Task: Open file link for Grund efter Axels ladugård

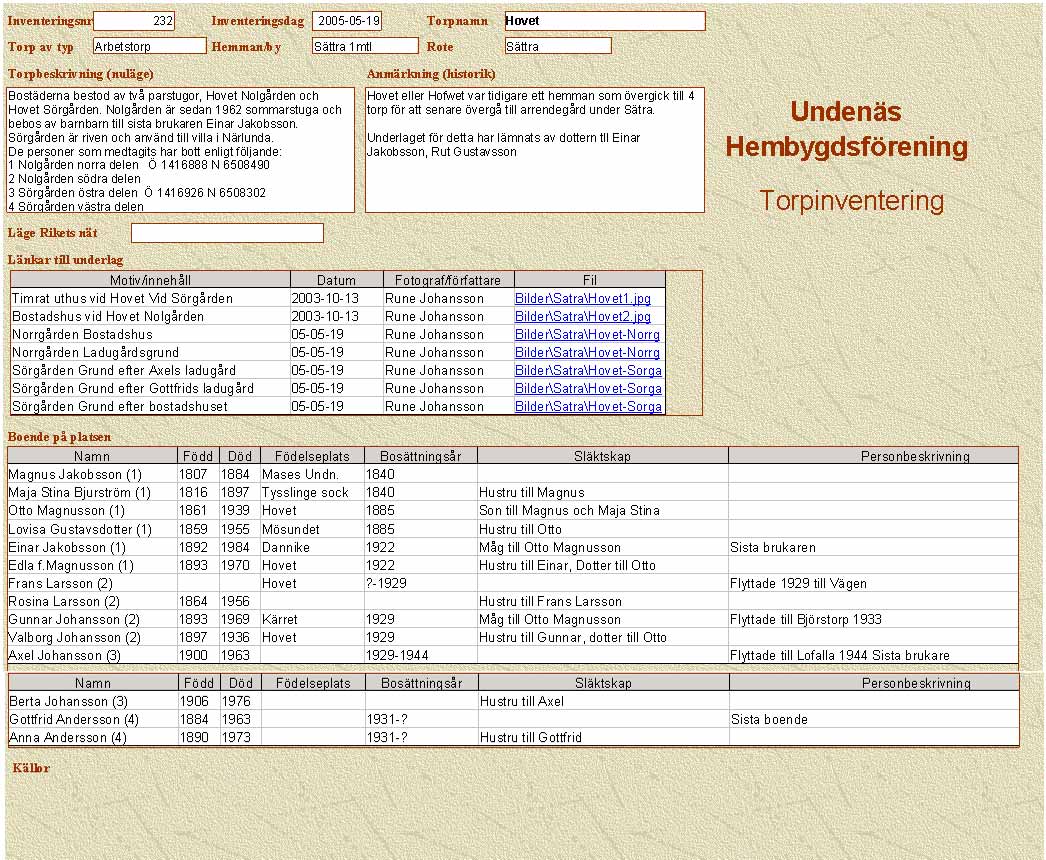Action: pos(588,370)
